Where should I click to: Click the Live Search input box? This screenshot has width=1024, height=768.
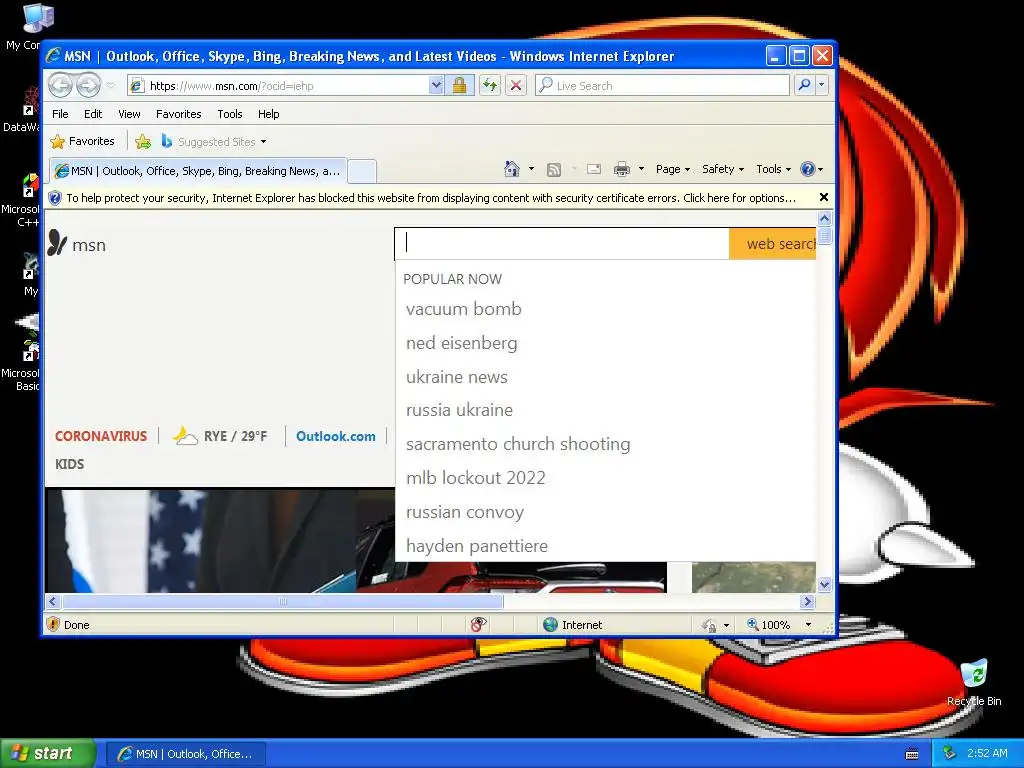click(x=662, y=86)
